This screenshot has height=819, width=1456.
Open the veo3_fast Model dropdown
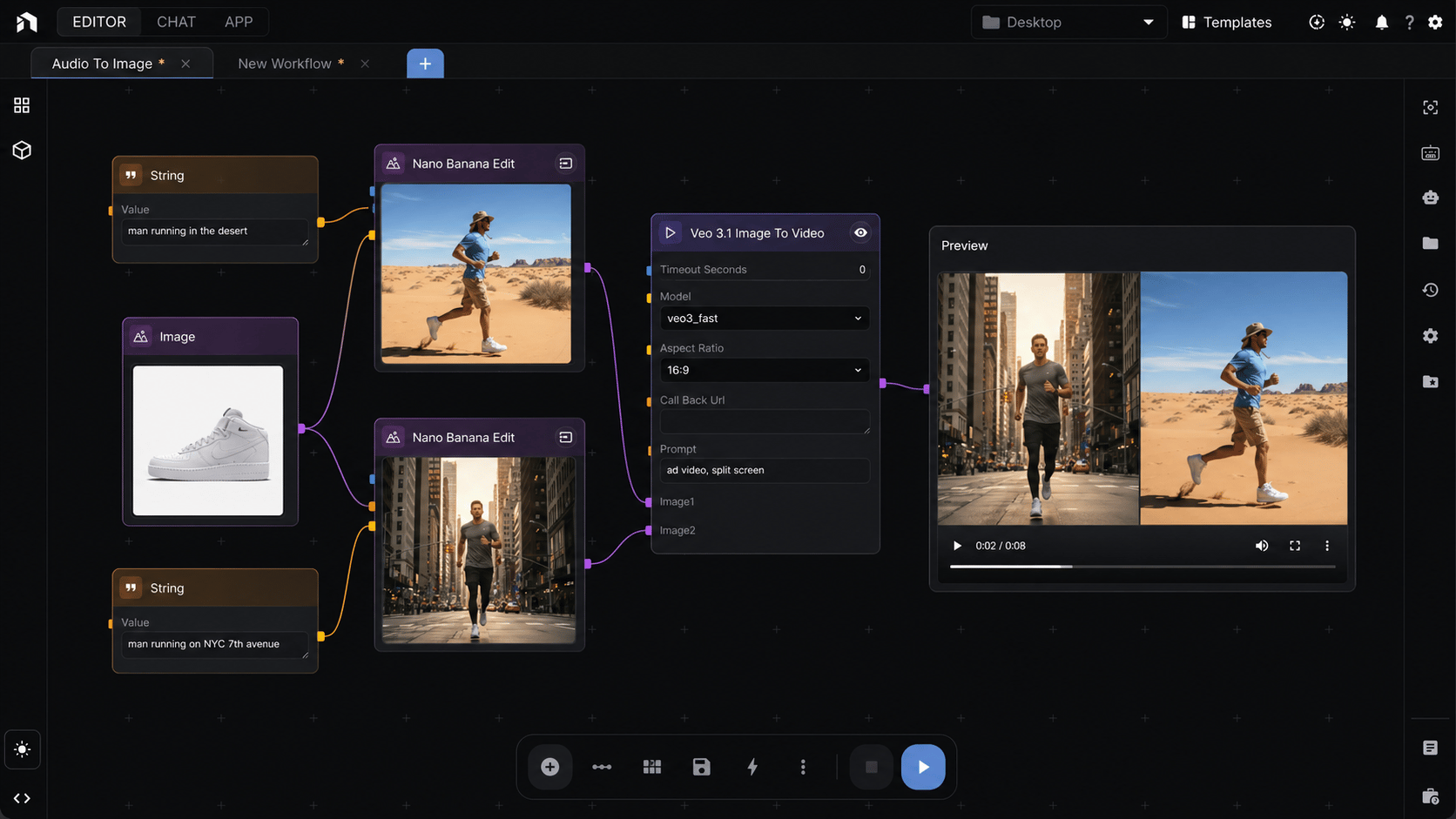tap(764, 318)
